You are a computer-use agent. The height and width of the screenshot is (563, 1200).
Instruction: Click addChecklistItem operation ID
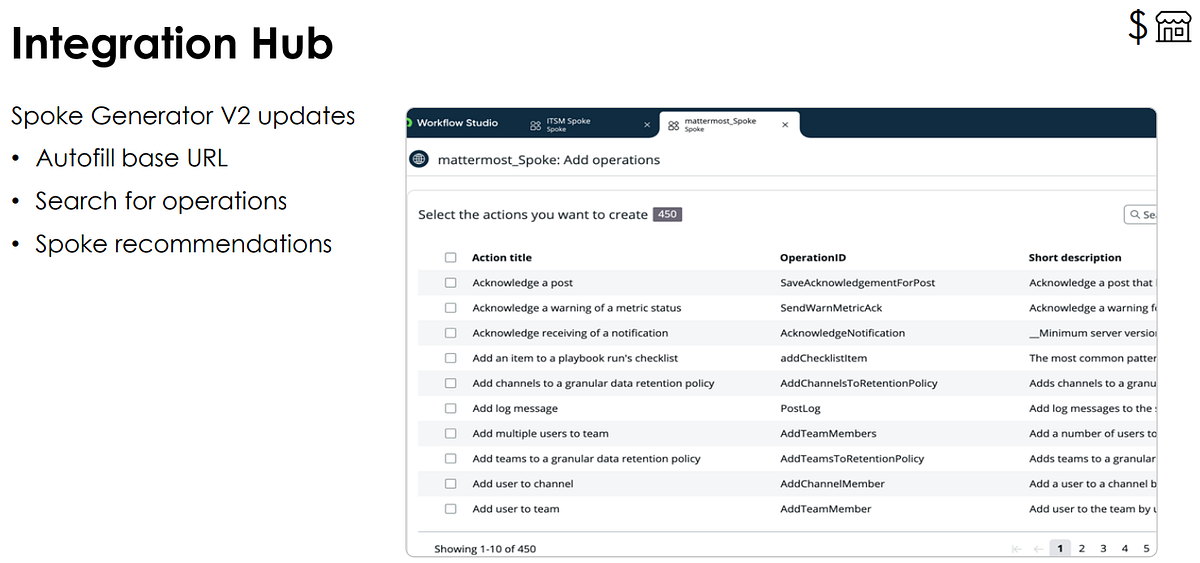point(824,358)
